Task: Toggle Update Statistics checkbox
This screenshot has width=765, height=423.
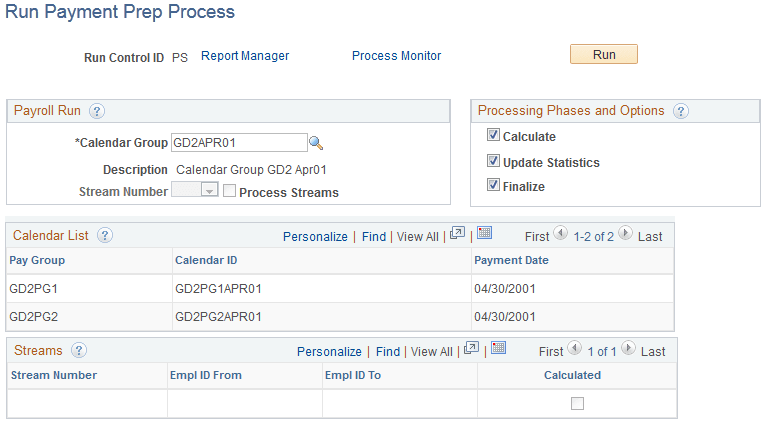Action: point(493,161)
